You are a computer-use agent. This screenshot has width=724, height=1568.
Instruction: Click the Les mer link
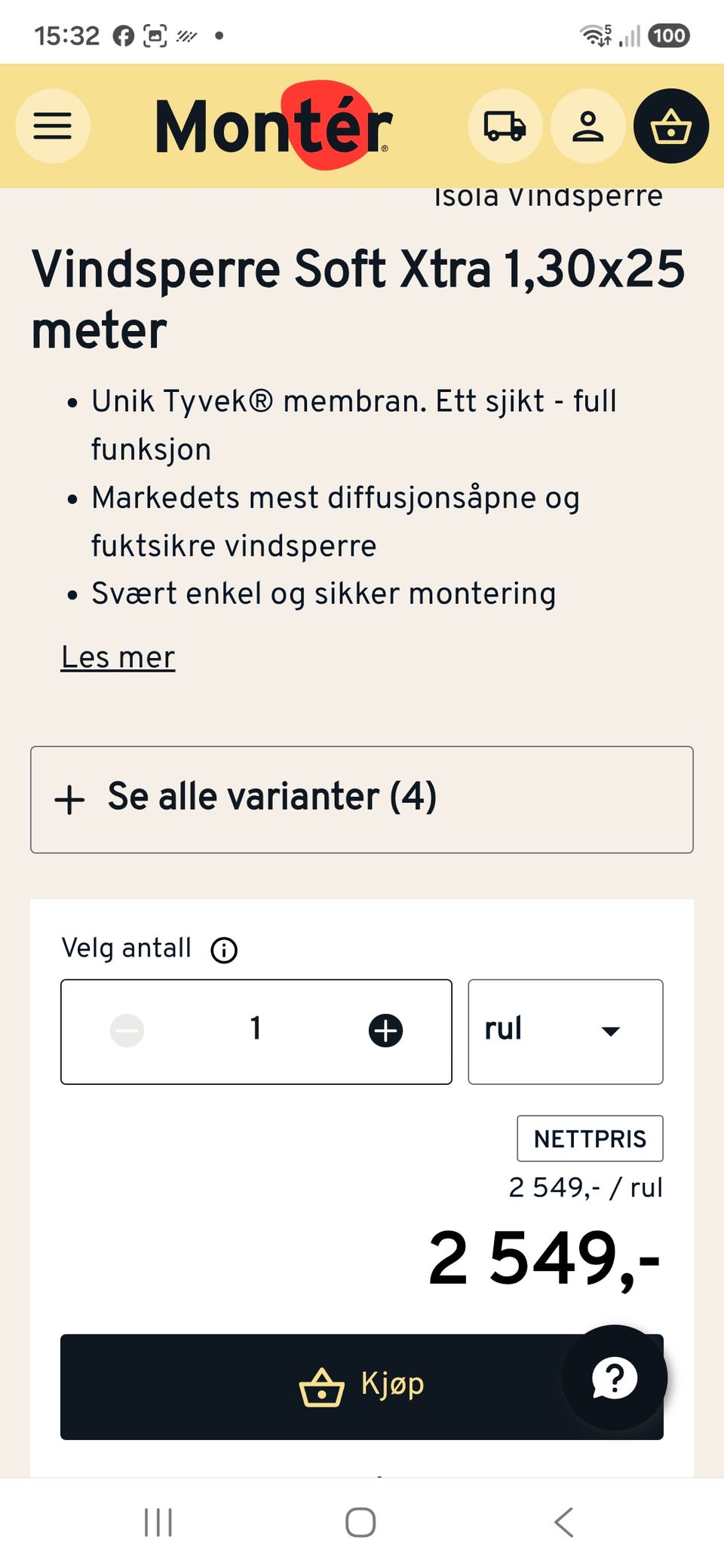click(x=118, y=657)
